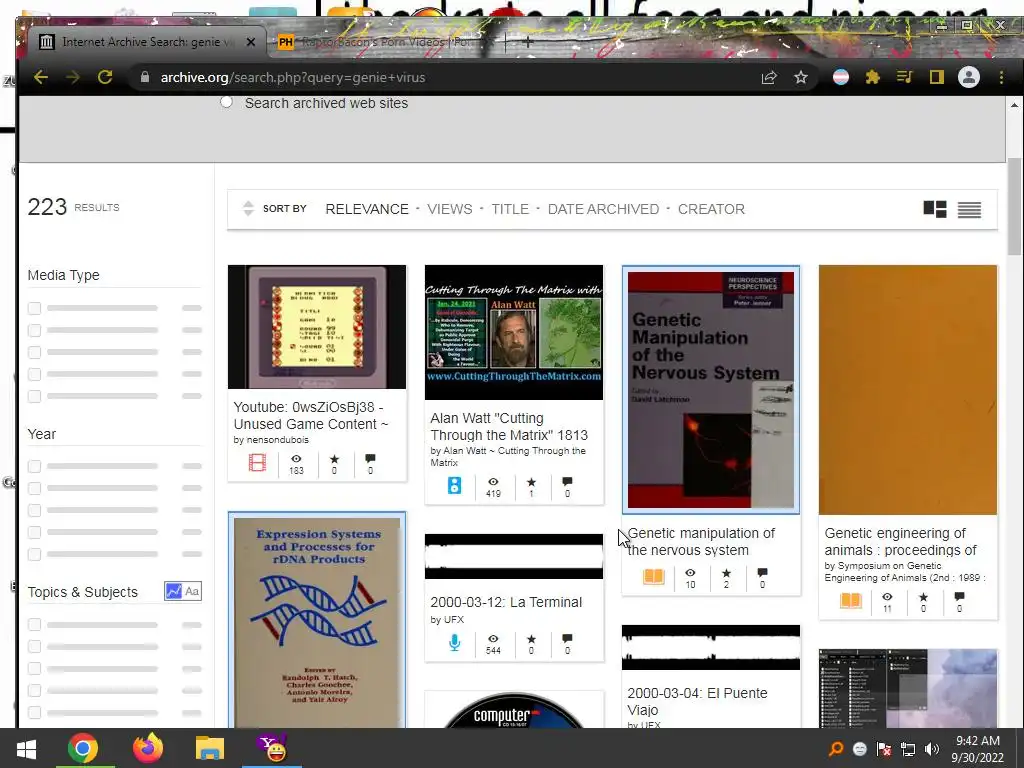Click the page vertical scrollbar thumb

pyautogui.click(x=1014, y=206)
